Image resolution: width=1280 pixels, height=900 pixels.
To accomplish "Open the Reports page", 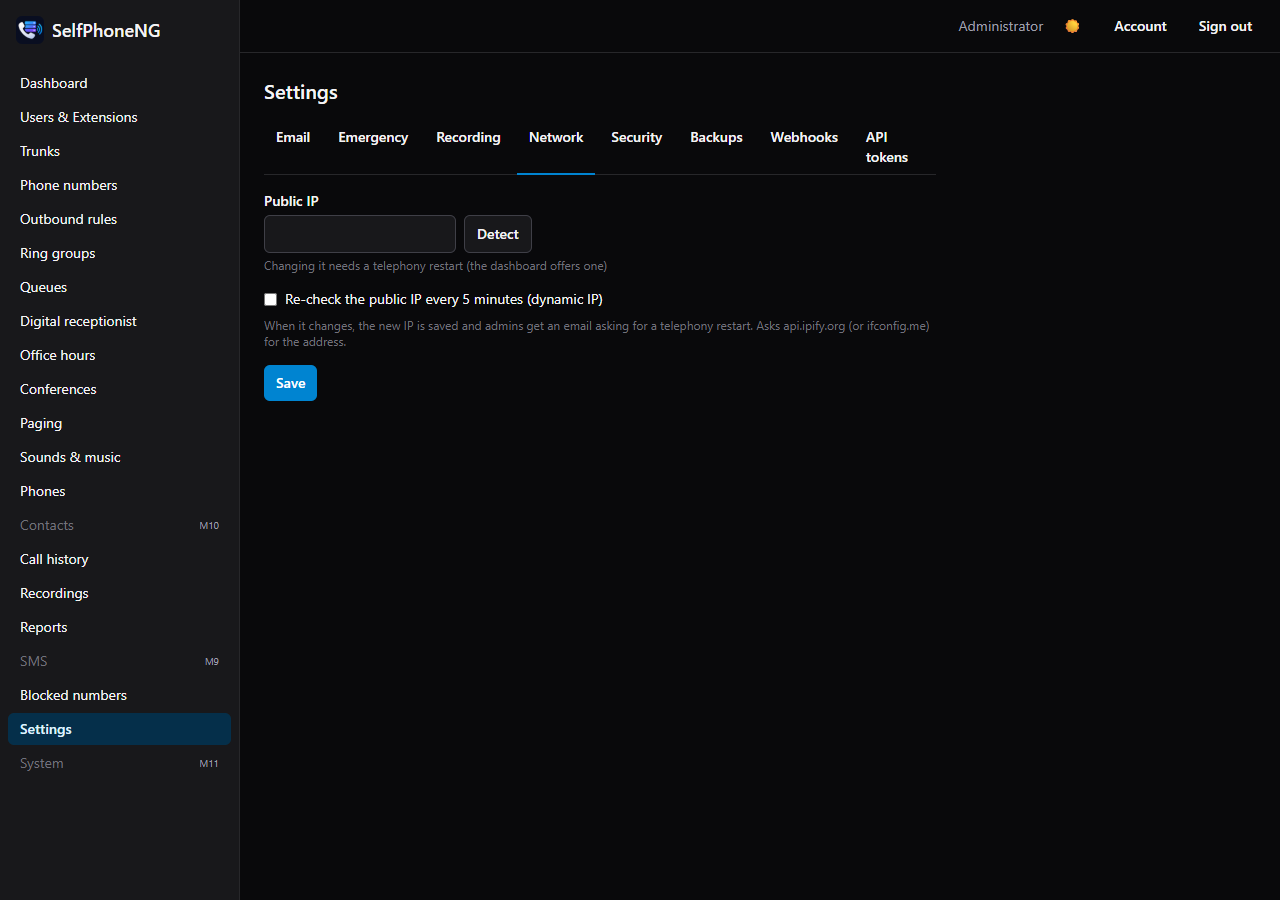I will pyautogui.click(x=119, y=627).
